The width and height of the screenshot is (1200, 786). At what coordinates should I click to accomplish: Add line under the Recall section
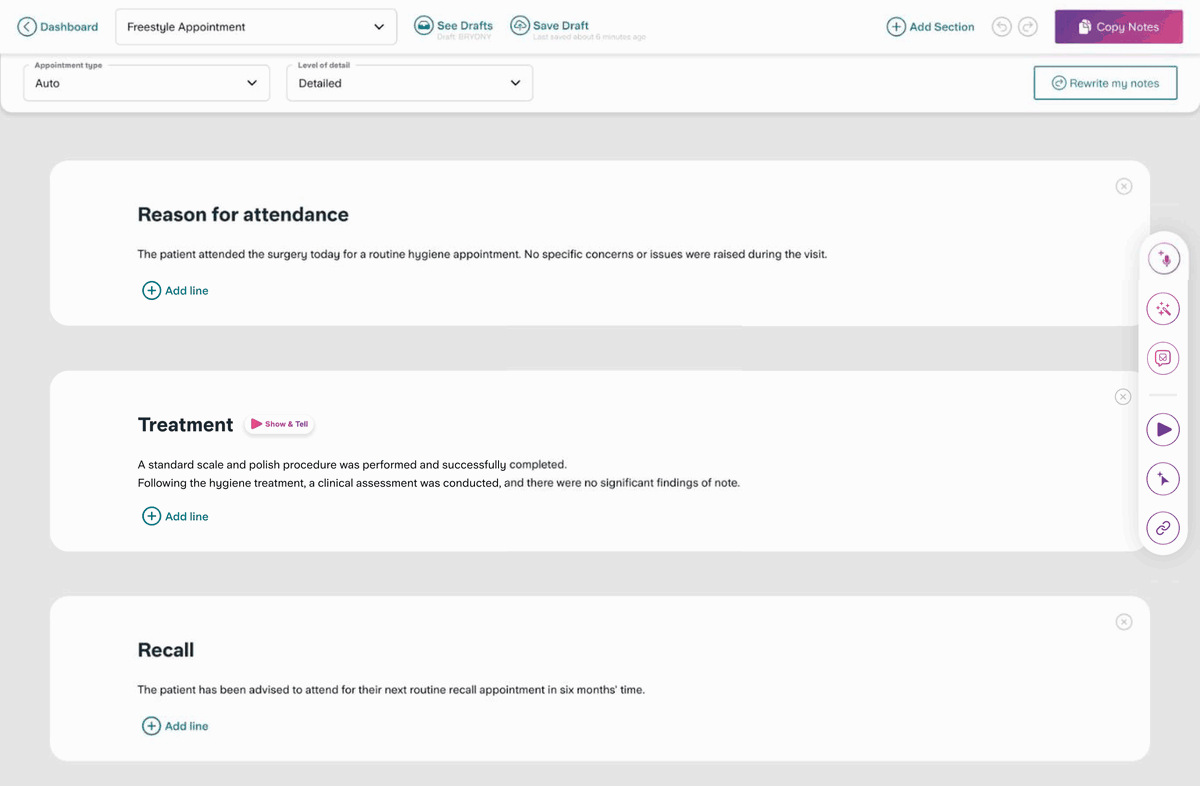(175, 726)
